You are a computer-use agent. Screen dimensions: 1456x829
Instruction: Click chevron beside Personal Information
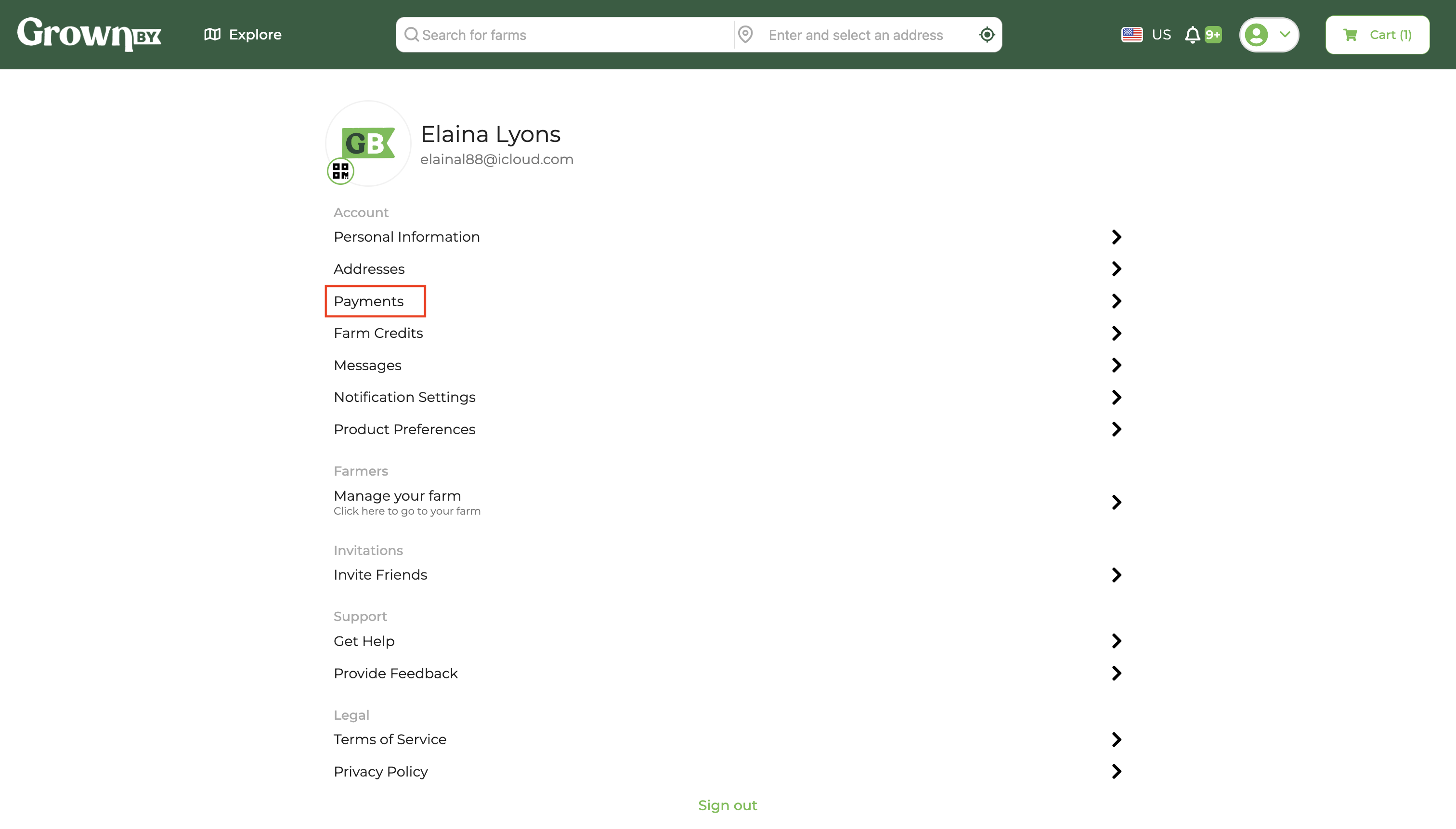[1116, 237]
